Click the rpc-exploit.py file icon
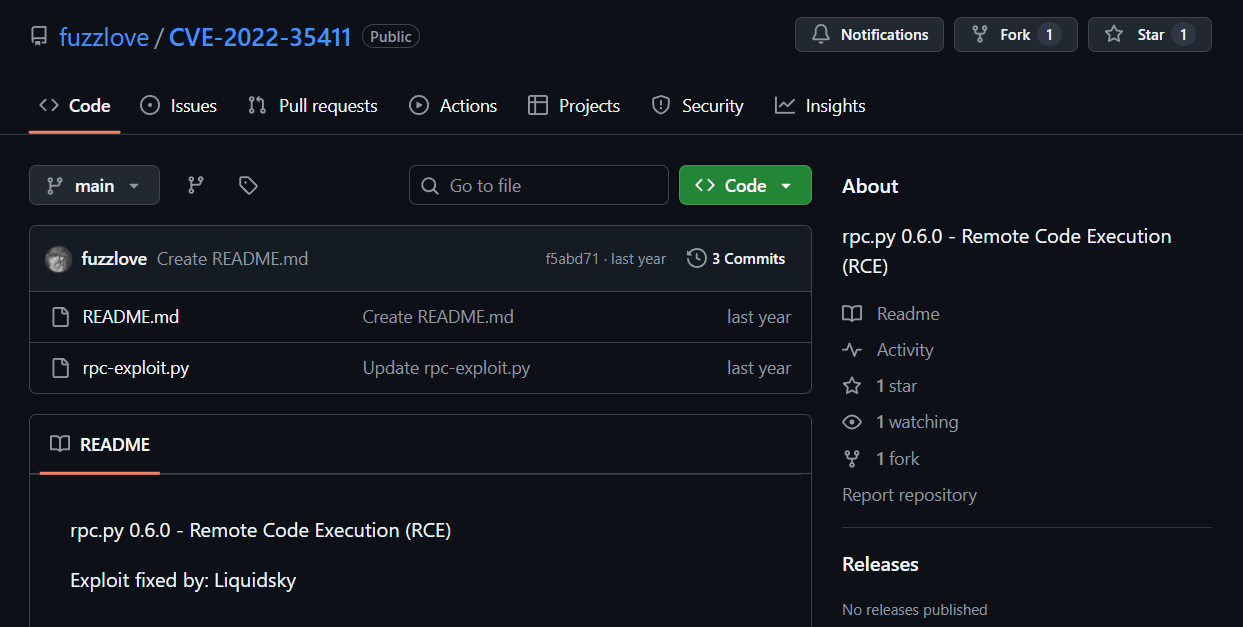The image size is (1243, 627). tap(60, 368)
